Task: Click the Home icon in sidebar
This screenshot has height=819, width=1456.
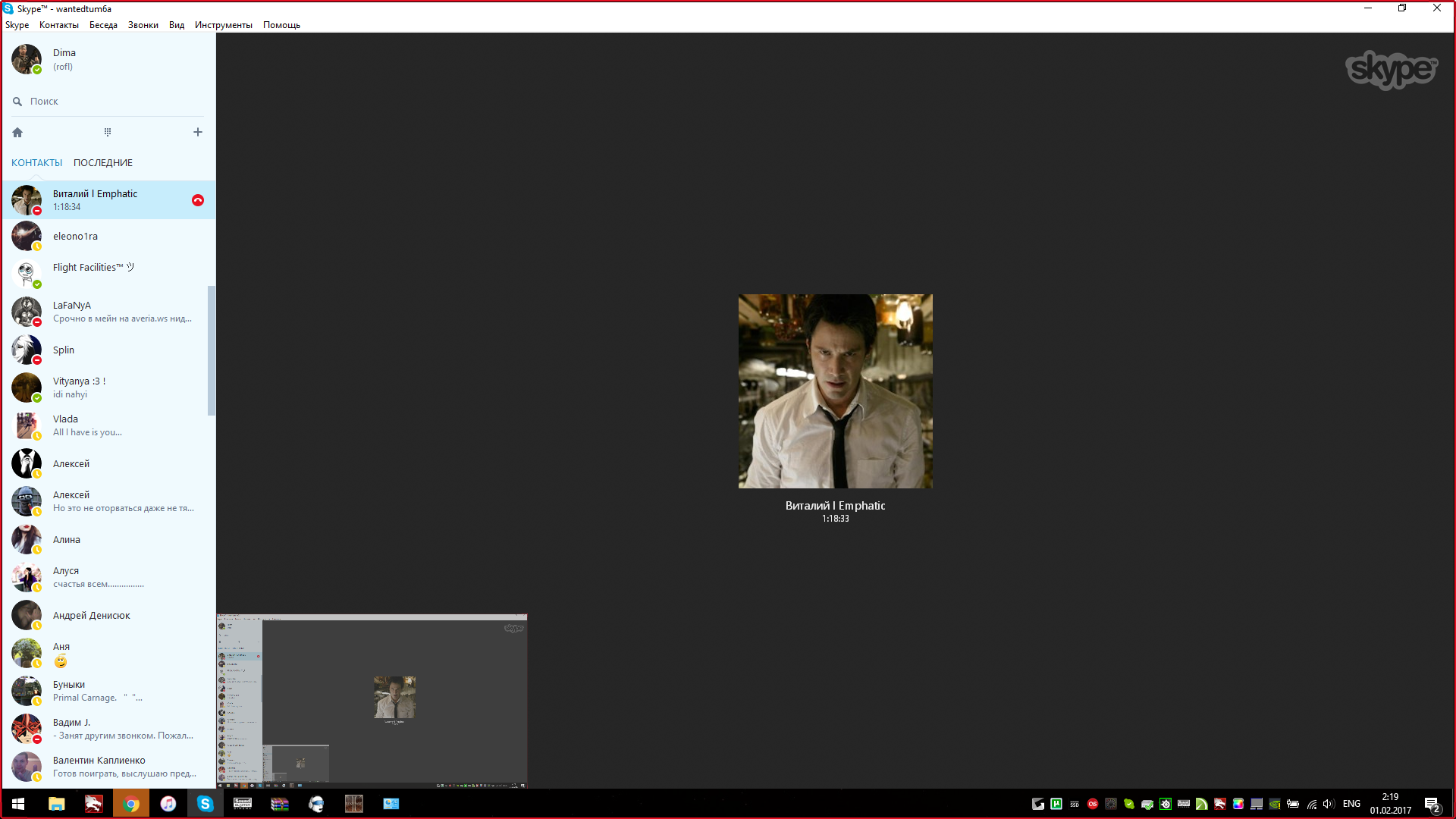Action: (17, 132)
